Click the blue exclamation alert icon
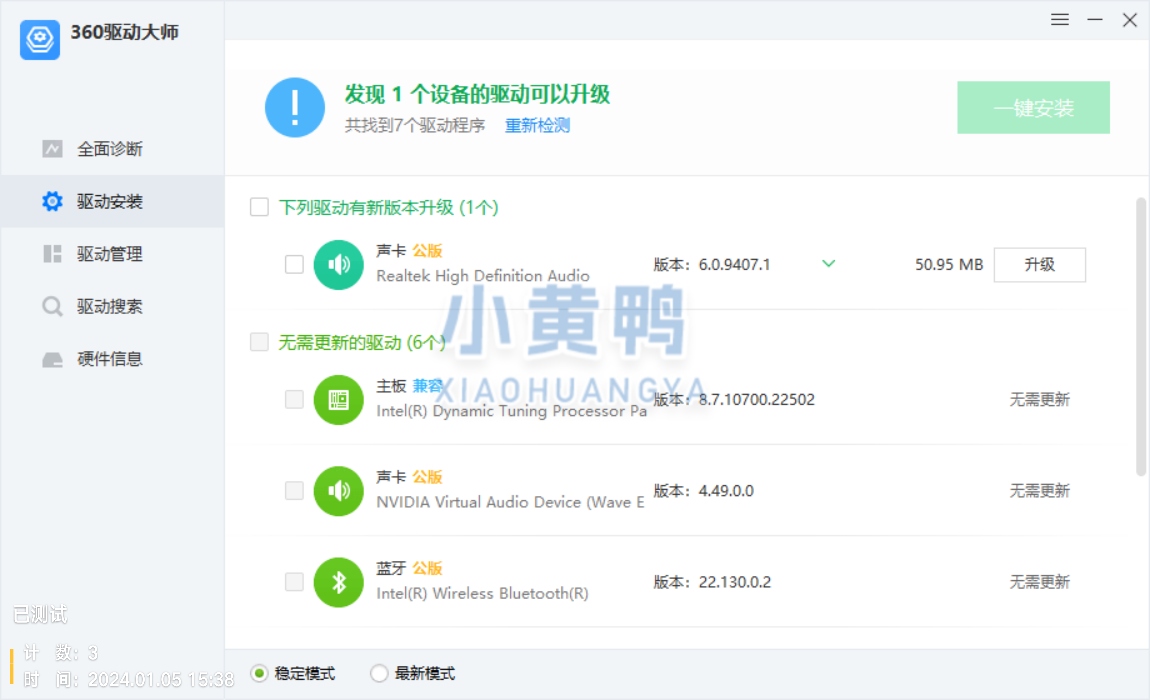Viewport: 1150px width, 700px height. (295, 108)
